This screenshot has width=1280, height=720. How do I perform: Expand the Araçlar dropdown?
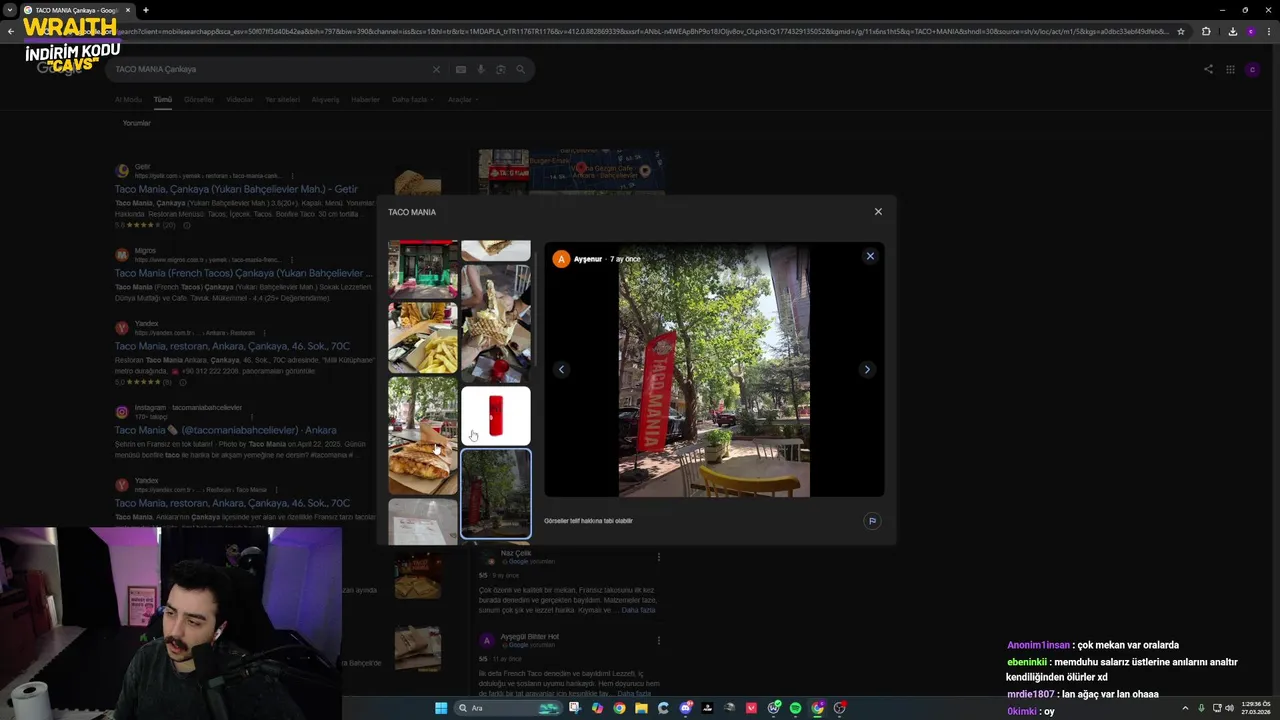coord(463,100)
